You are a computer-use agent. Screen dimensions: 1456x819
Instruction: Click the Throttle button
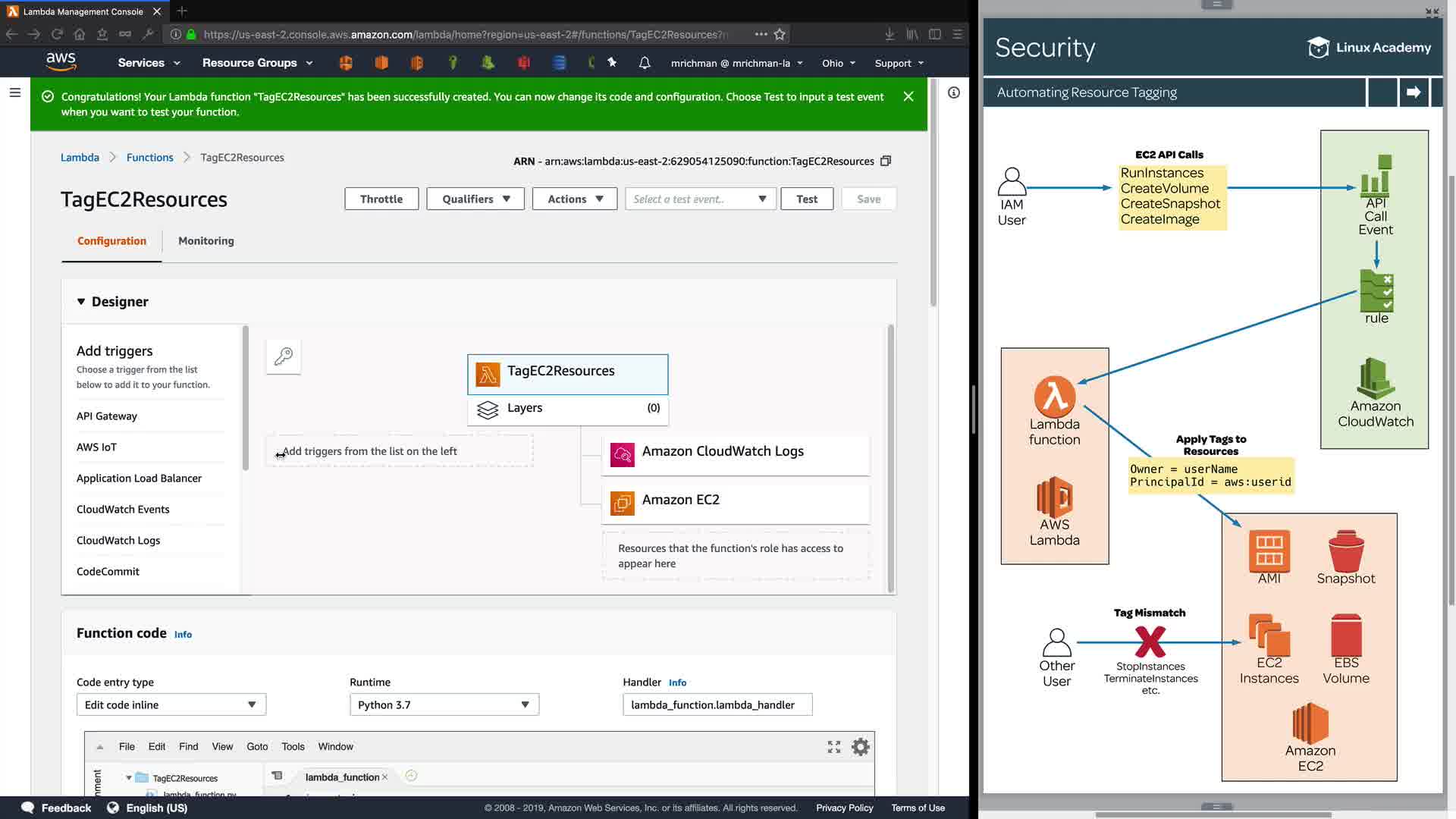pyautogui.click(x=381, y=199)
